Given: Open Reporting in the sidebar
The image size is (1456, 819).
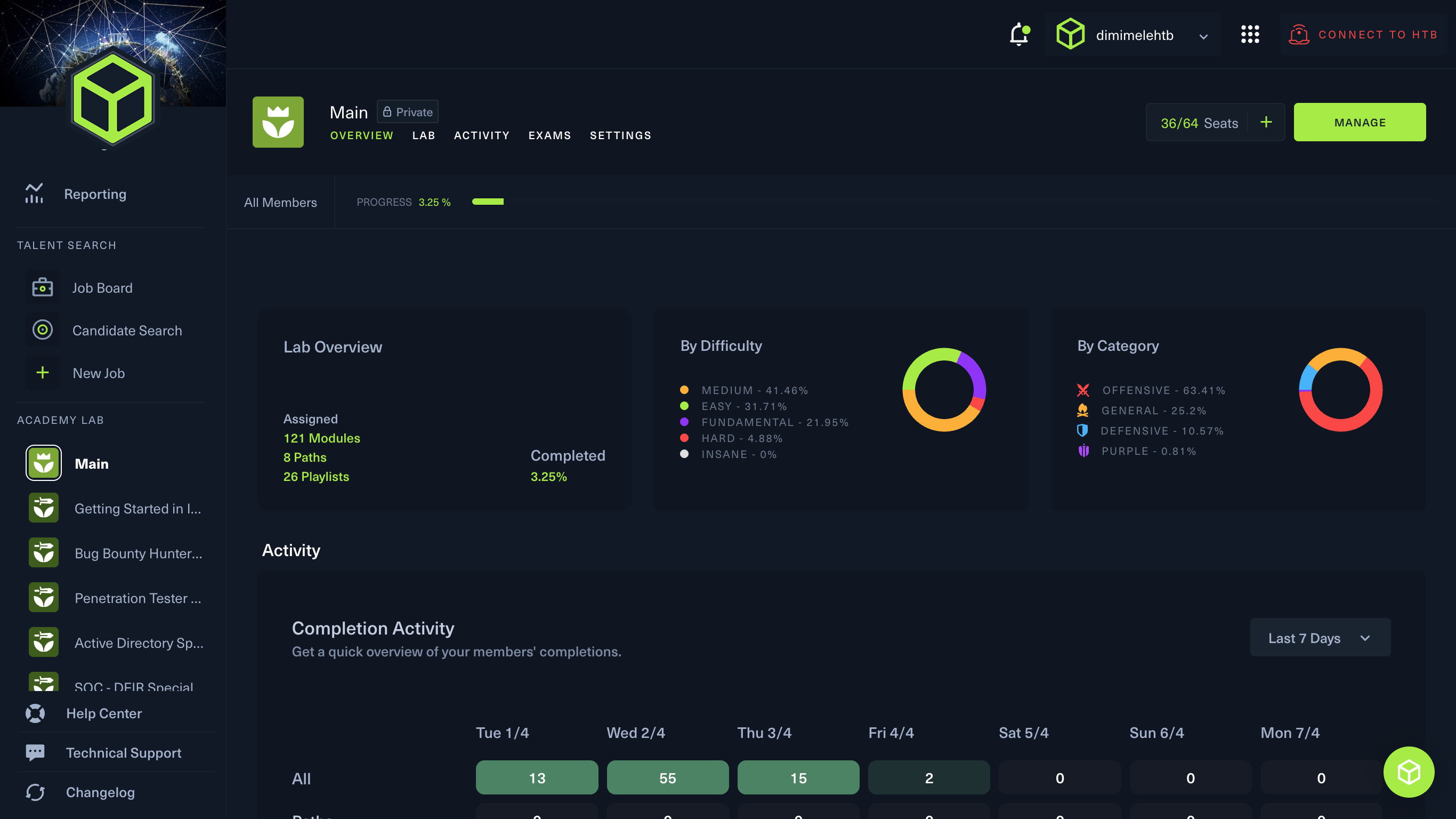Looking at the screenshot, I should [95, 194].
